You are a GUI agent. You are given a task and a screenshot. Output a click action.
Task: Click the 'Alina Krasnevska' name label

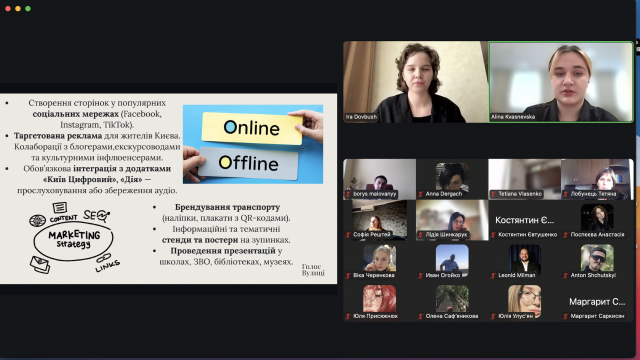(x=513, y=117)
